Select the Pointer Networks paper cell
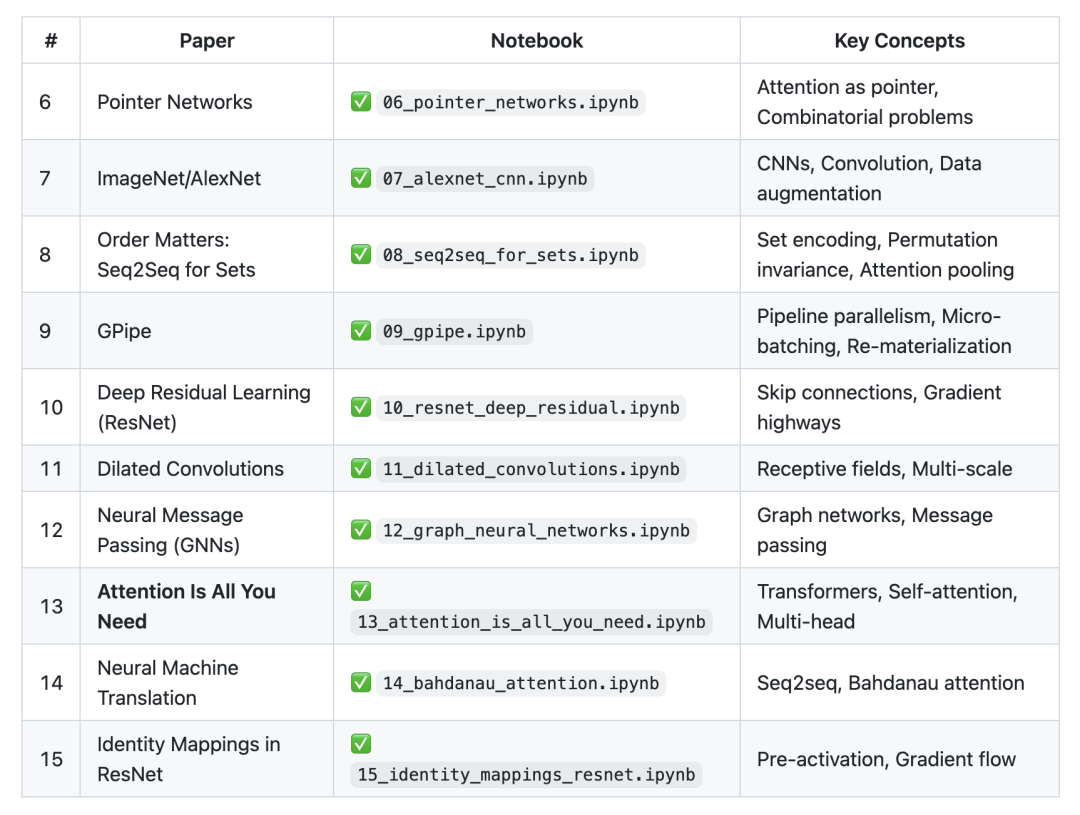1080x815 pixels. point(175,102)
